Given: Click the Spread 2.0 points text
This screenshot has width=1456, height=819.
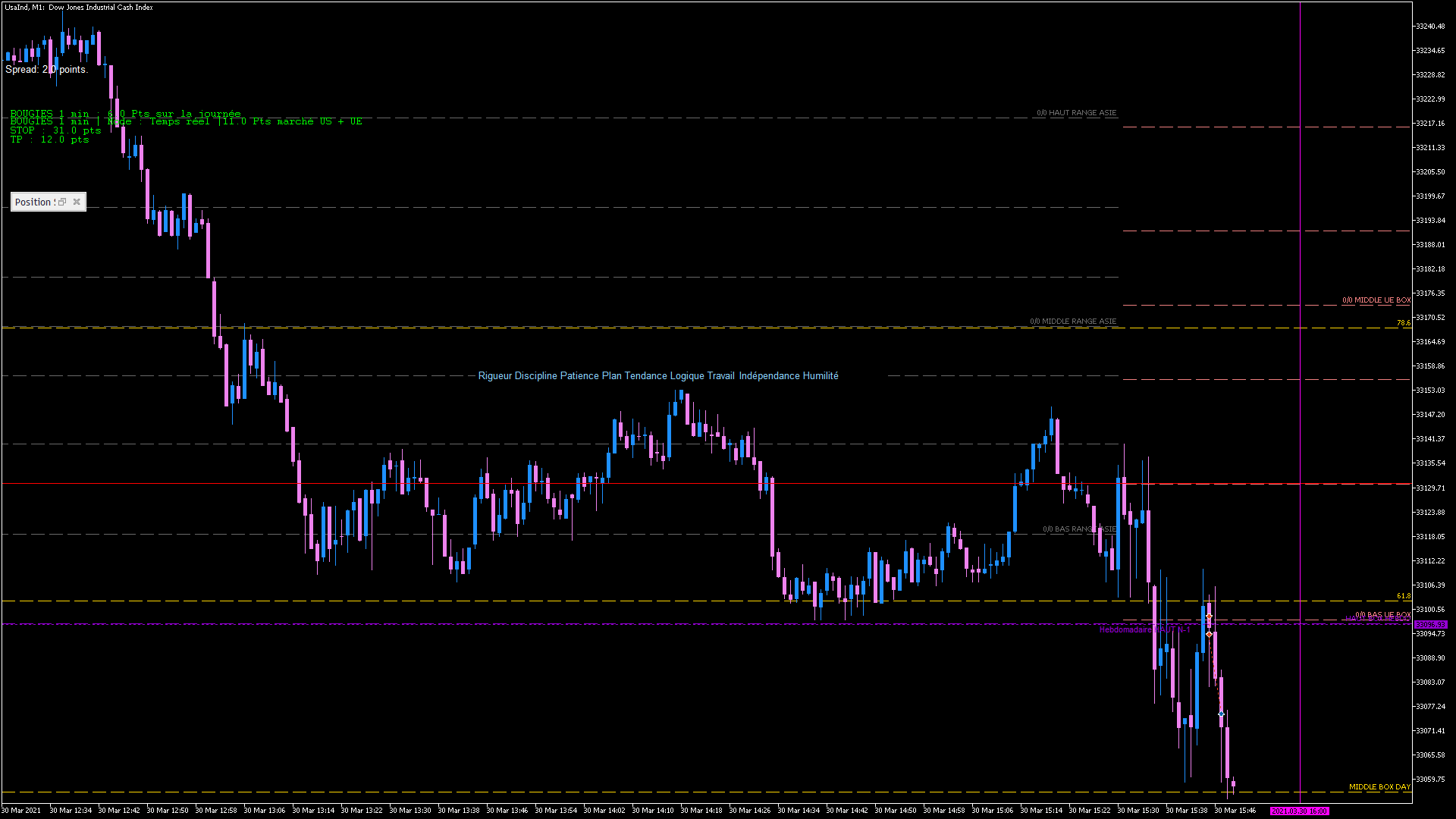Looking at the screenshot, I should (x=46, y=70).
